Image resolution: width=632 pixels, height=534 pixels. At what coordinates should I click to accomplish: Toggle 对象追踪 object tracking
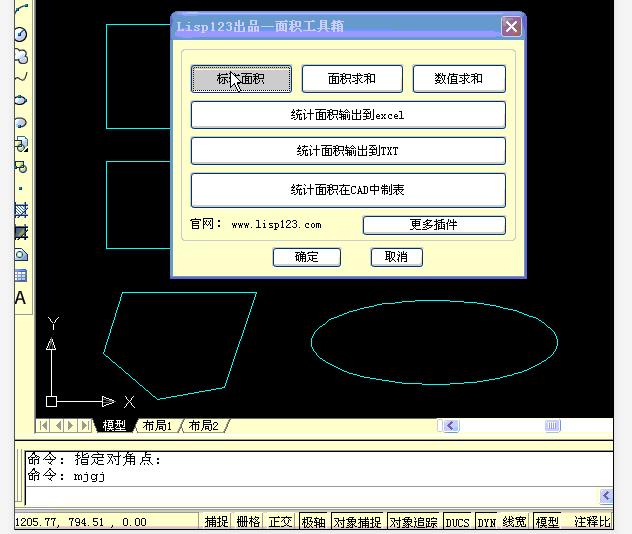click(x=414, y=522)
